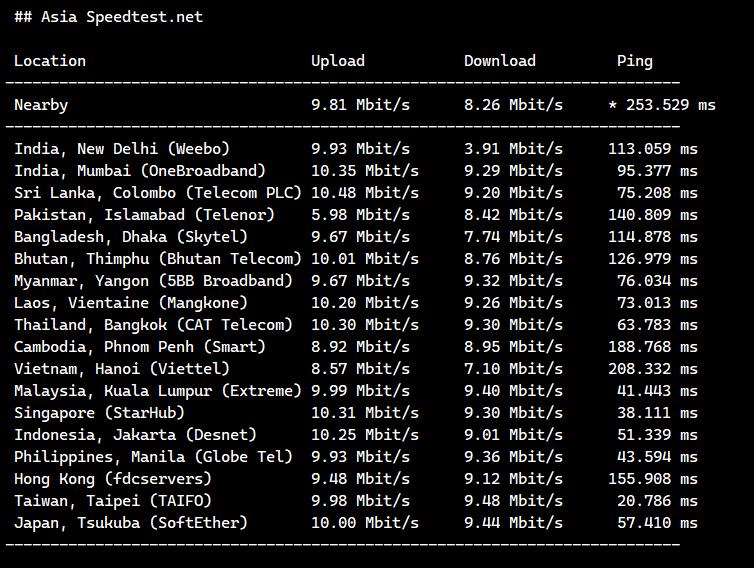Select Japan, Tsukuba (SoftEther) location text
Viewport: 754px width, 568px height.
tap(131, 523)
